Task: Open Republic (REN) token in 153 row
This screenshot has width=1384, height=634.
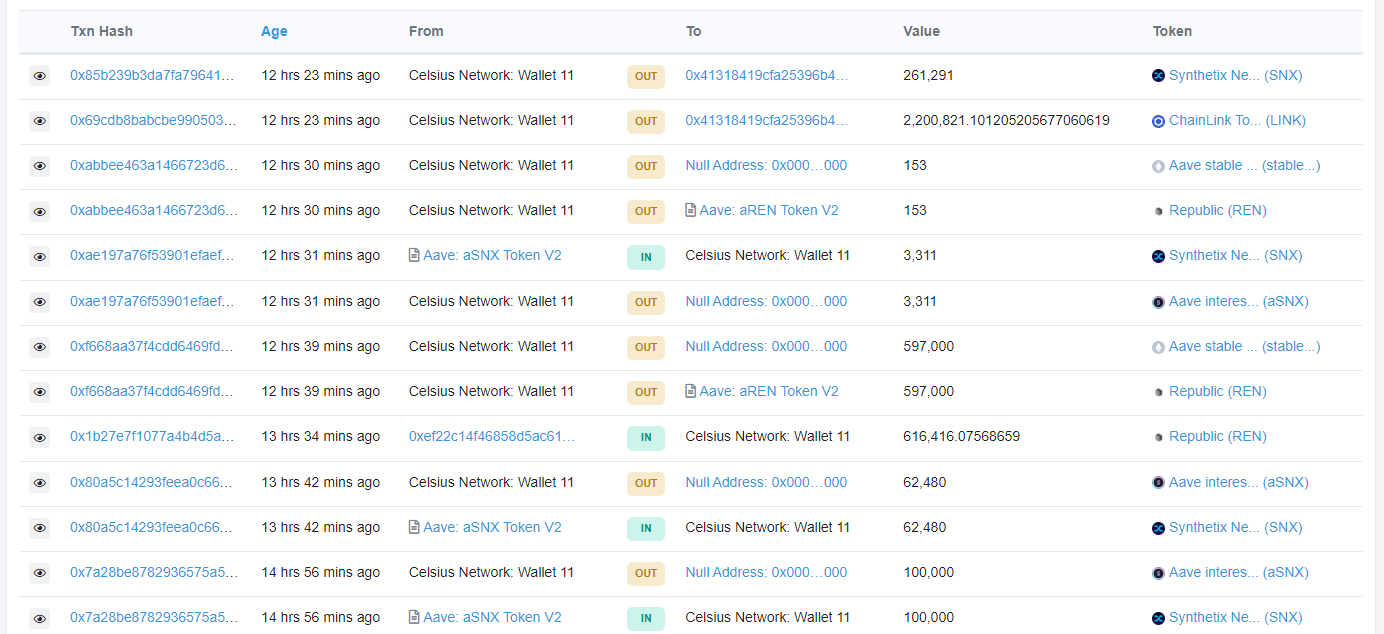Action: click(x=1217, y=210)
